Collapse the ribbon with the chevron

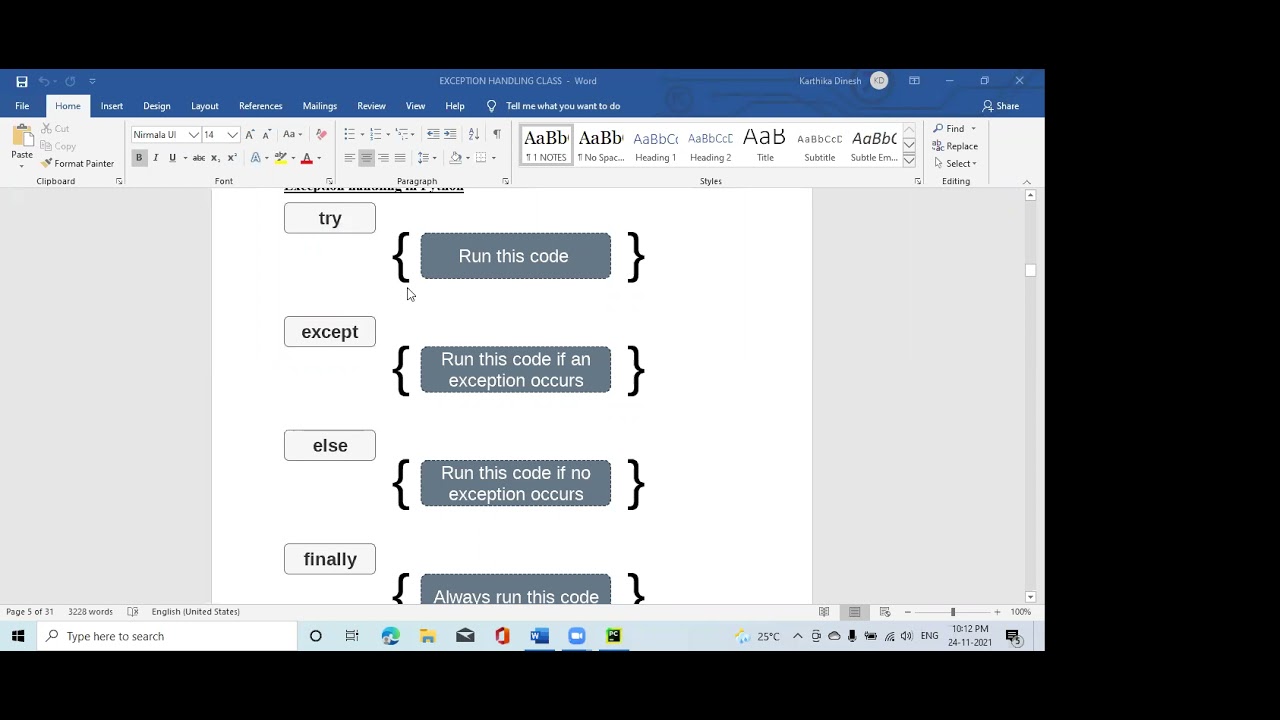click(x=1027, y=182)
